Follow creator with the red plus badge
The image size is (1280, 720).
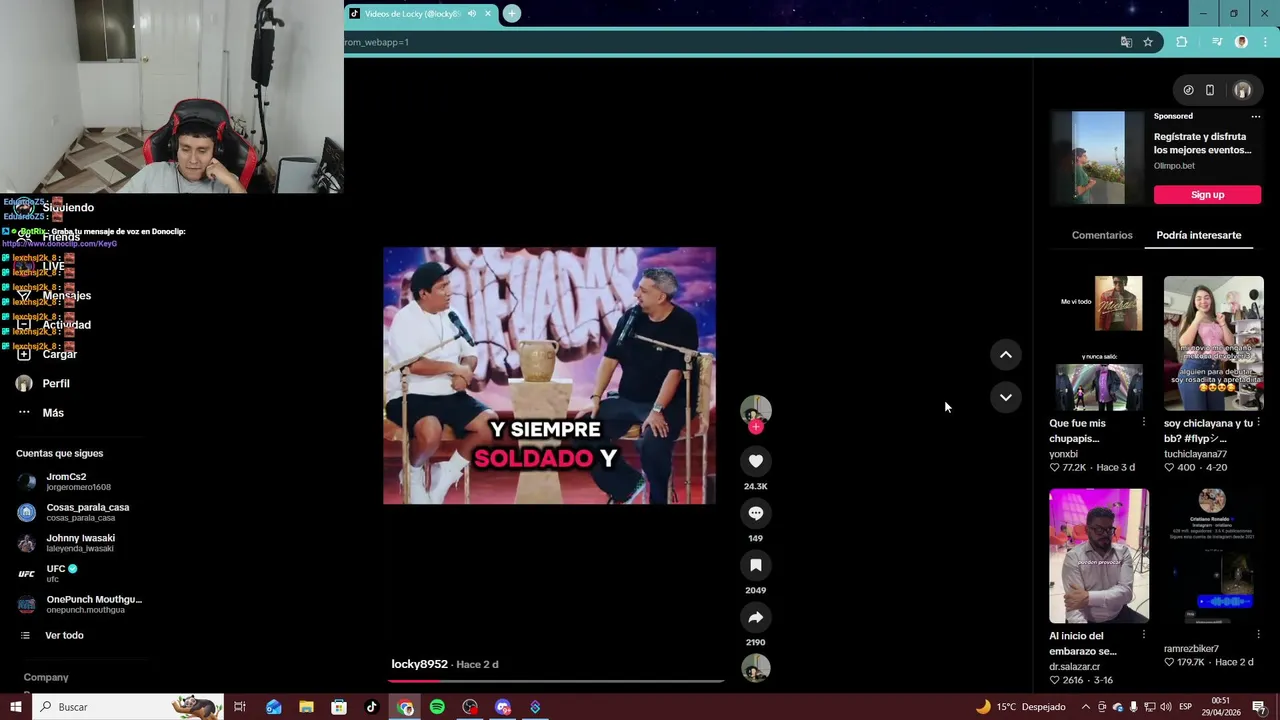pyautogui.click(x=756, y=427)
